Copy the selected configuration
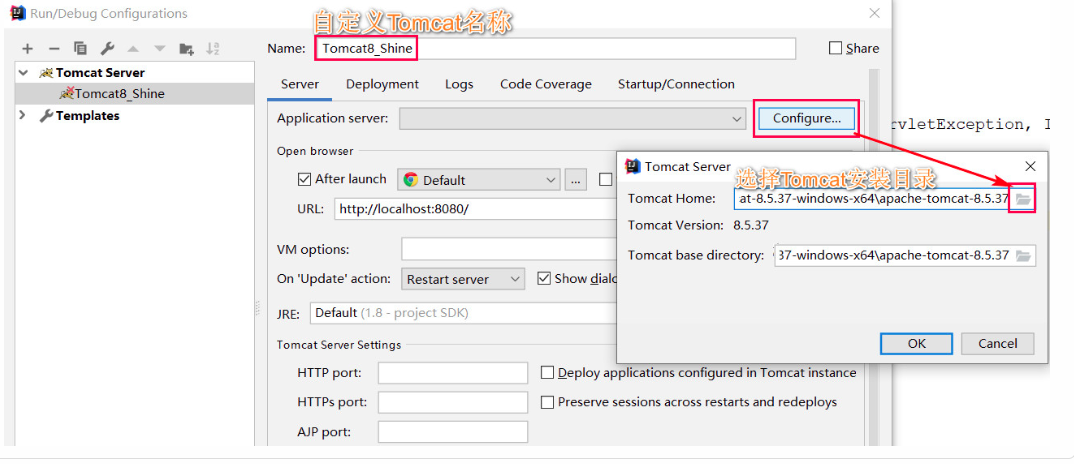Screen dimensions: 1074x464 [x=80, y=49]
